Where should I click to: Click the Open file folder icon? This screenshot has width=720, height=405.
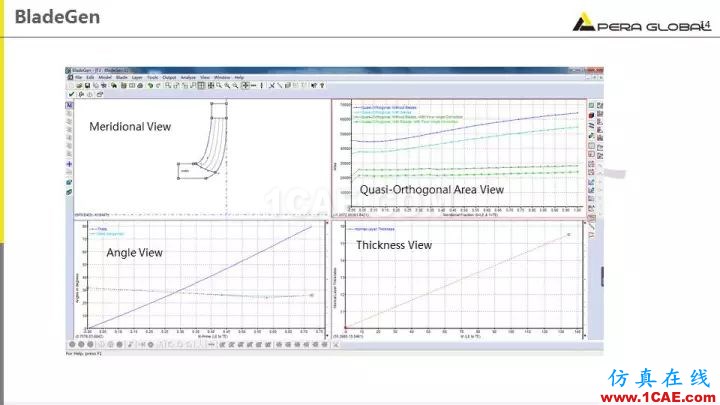click(x=80, y=85)
